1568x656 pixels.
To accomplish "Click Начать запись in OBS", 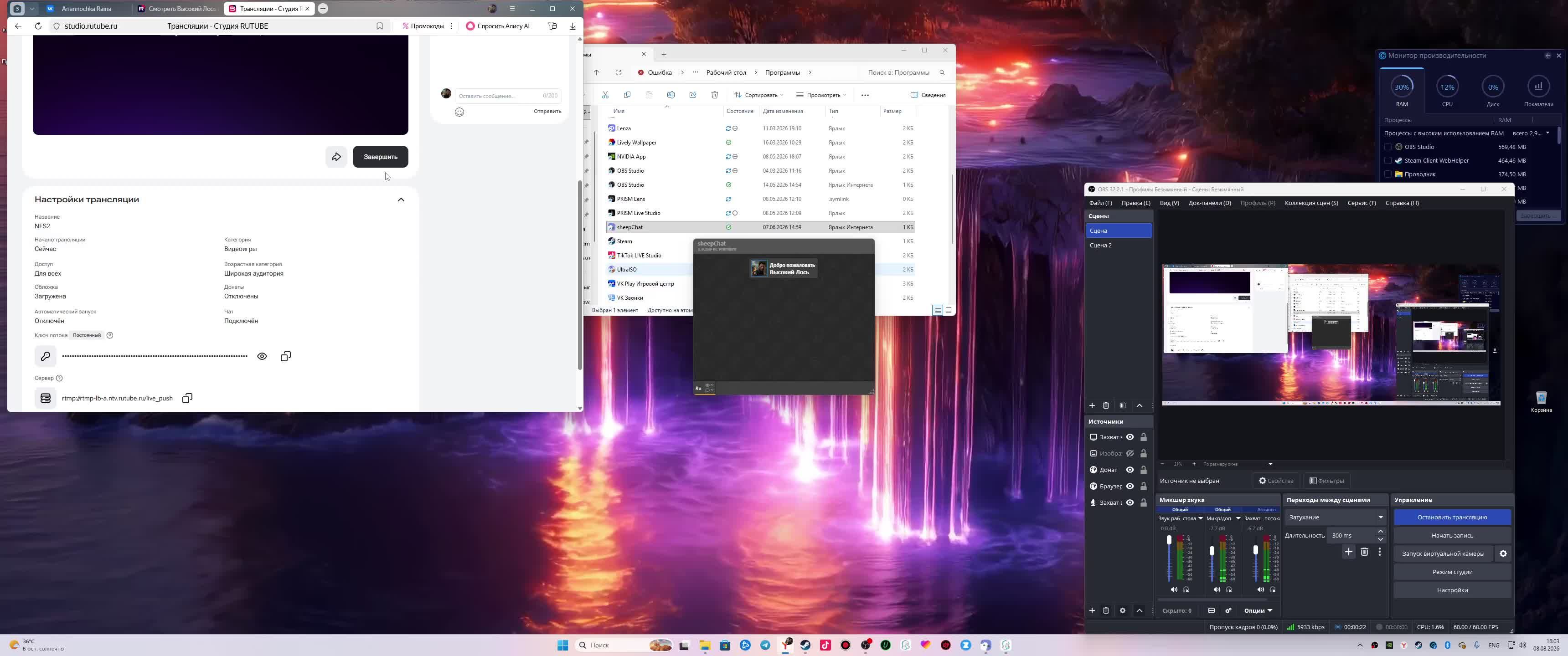I will 1452,536.
